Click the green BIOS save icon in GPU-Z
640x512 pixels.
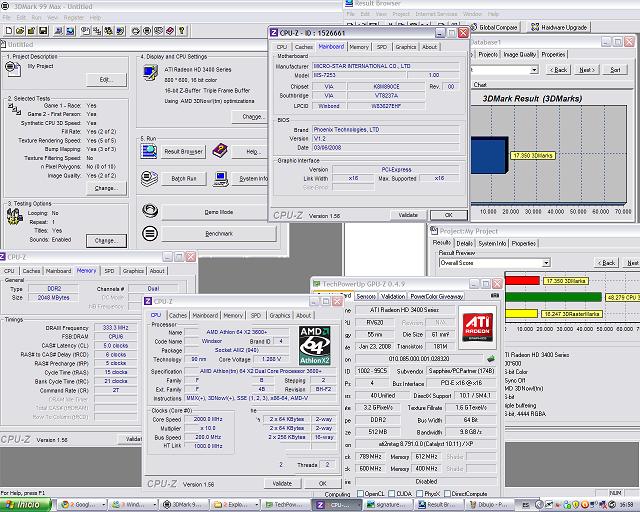(x=491, y=358)
